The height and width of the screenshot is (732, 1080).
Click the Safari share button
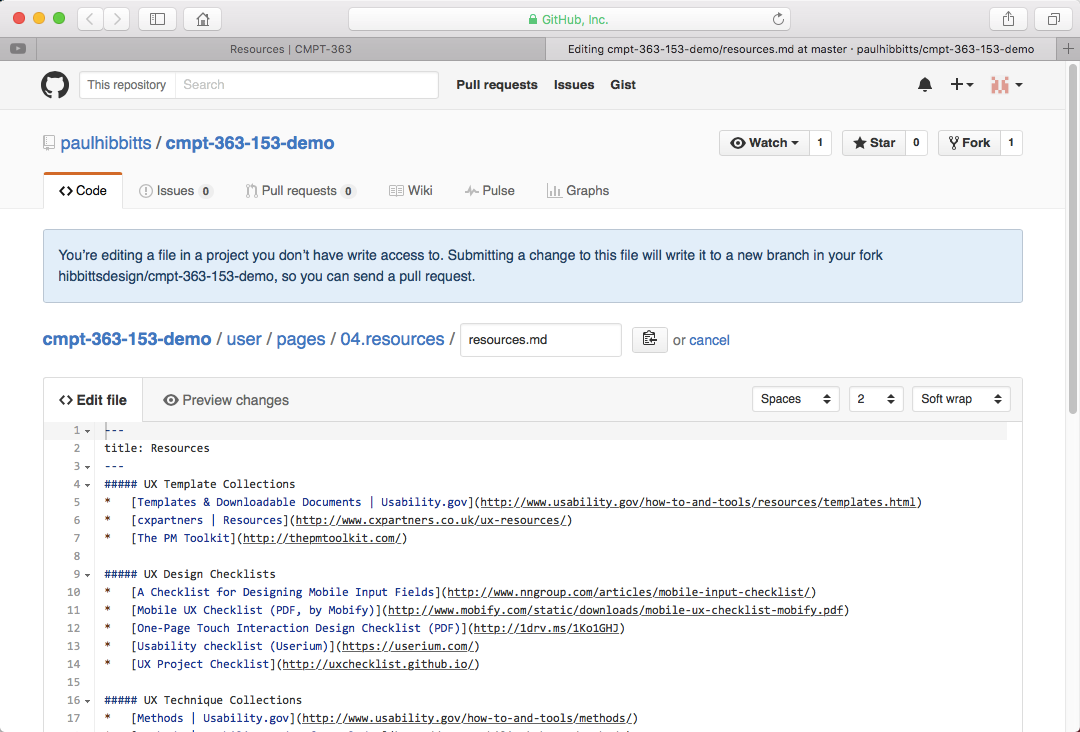coord(1008,19)
